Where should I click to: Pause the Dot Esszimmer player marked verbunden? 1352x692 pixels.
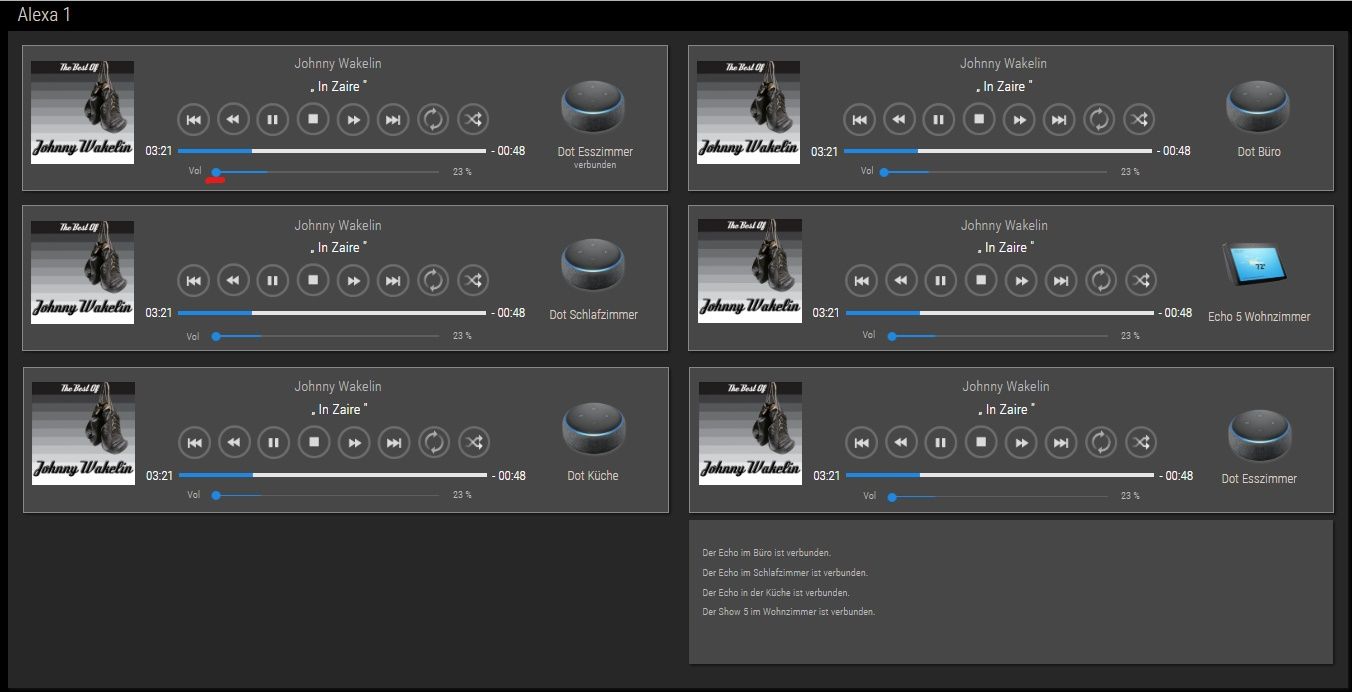pyautogui.click(x=273, y=120)
